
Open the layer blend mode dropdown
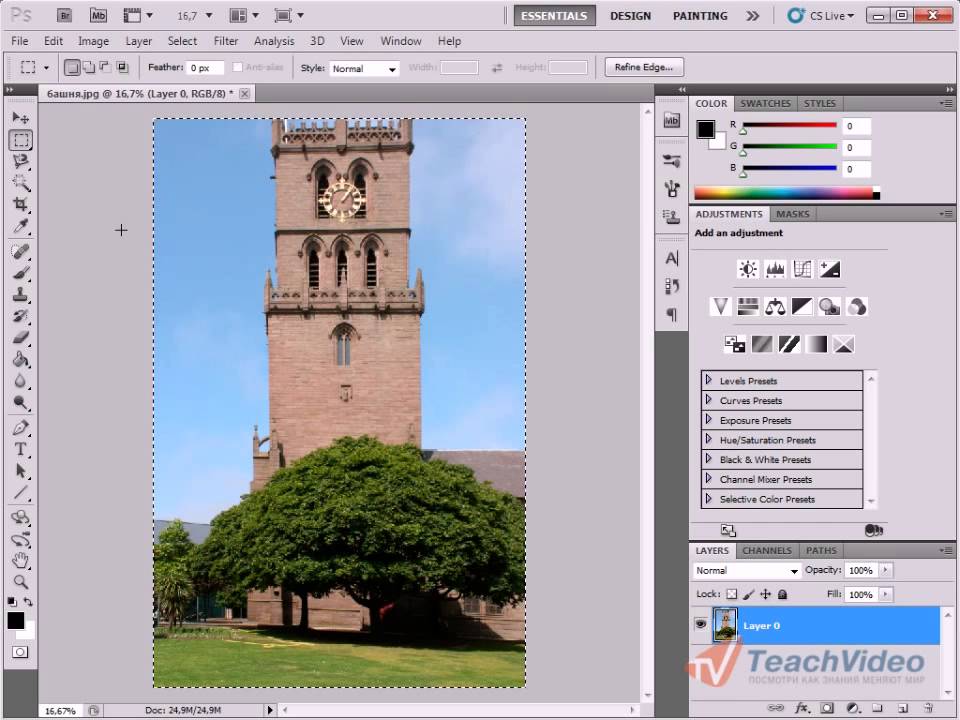(x=747, y=571)
